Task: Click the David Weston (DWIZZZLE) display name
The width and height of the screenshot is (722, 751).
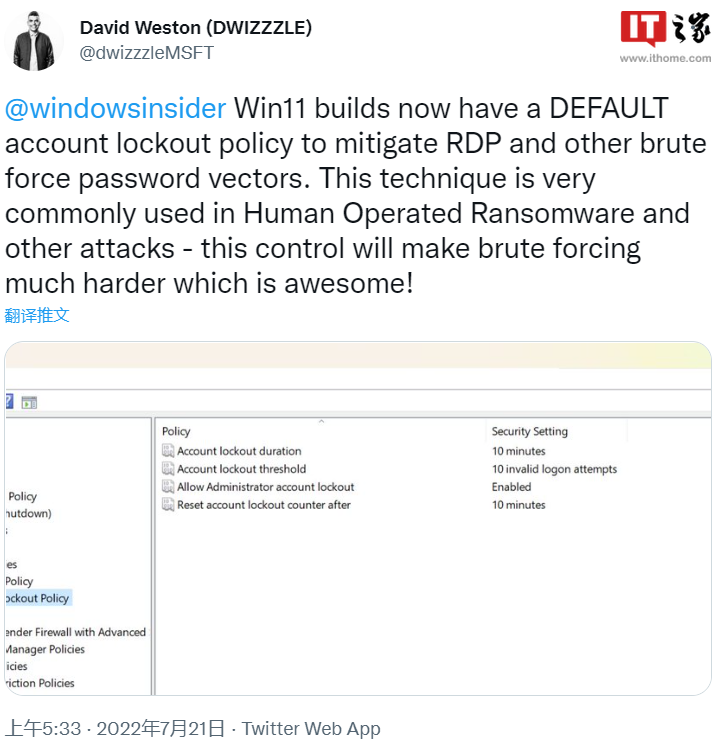Action: (x=196, y=28)
